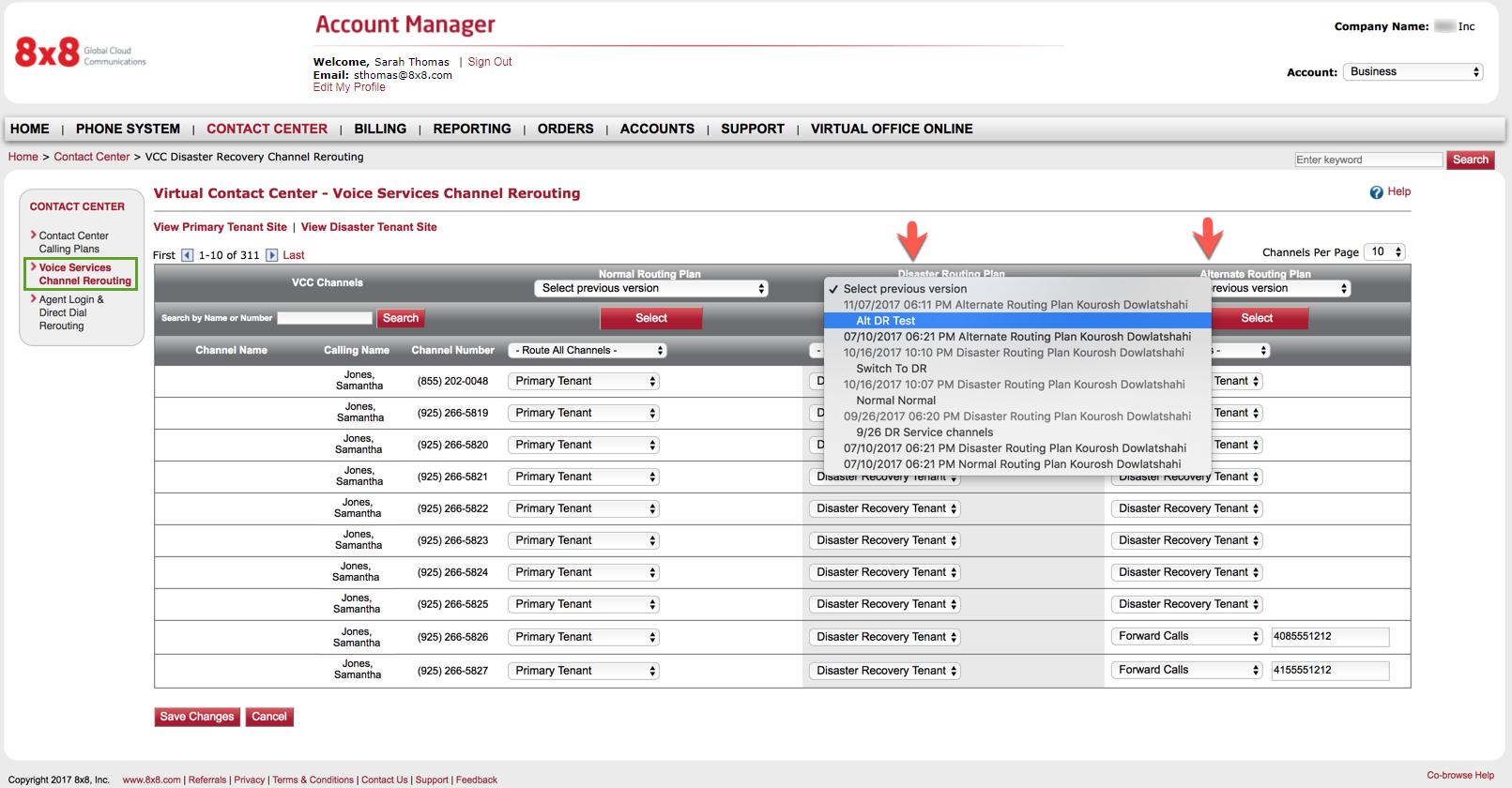This screenshot has height=788, width=1512.
Task: Open the SUPPORT menu
Action: tap(753, 129)
